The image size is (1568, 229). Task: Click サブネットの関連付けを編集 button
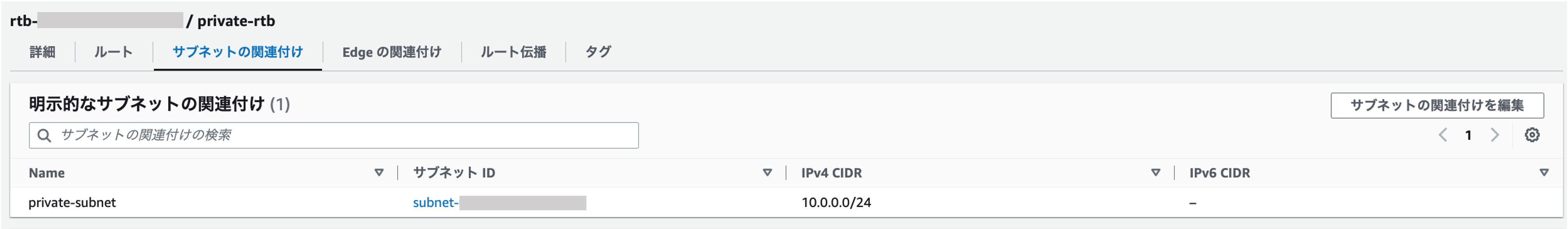pos(1436,106)
